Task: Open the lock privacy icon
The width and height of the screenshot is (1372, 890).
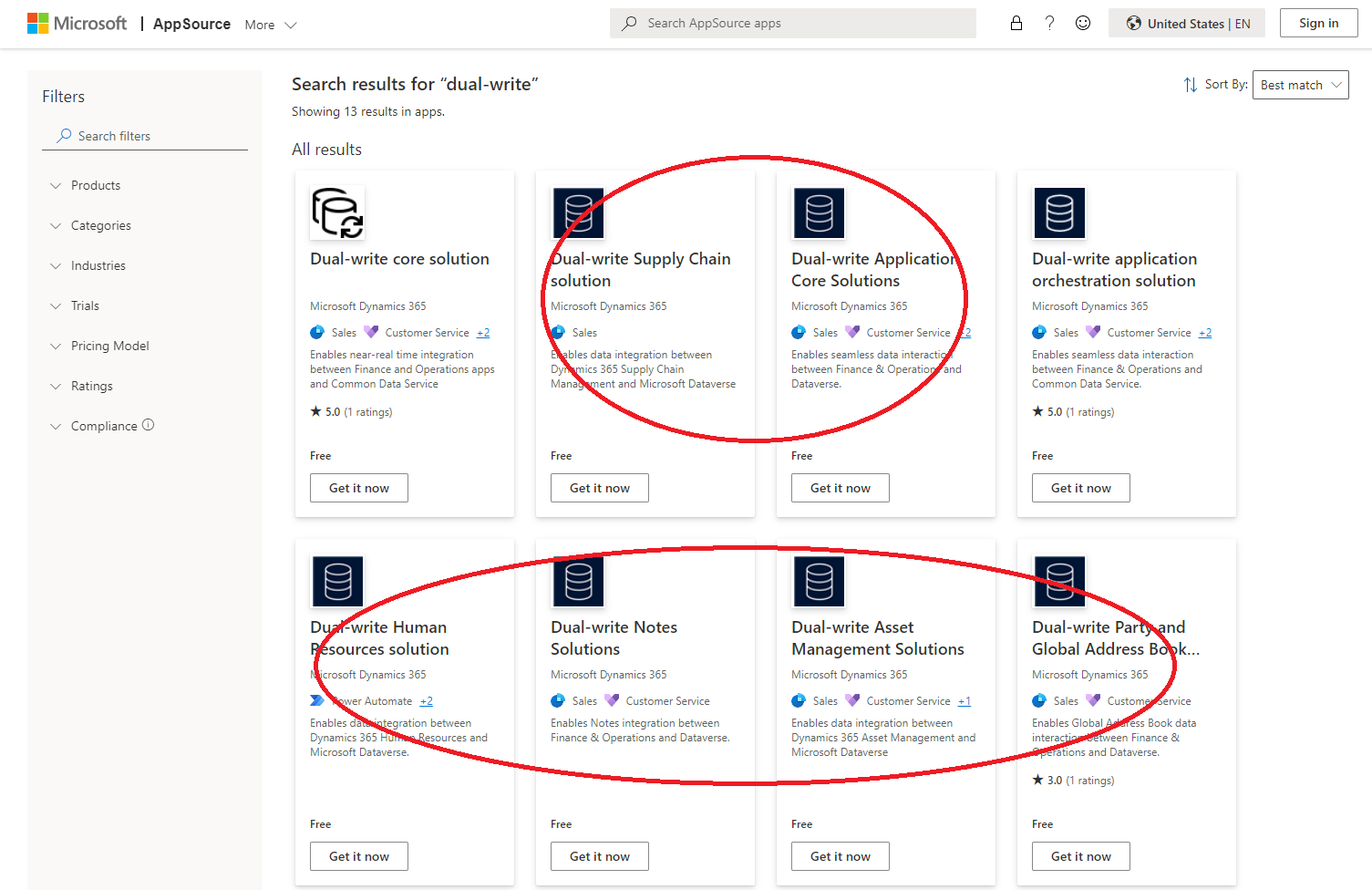Action: pyautogui.click(x=1016, y=24)
